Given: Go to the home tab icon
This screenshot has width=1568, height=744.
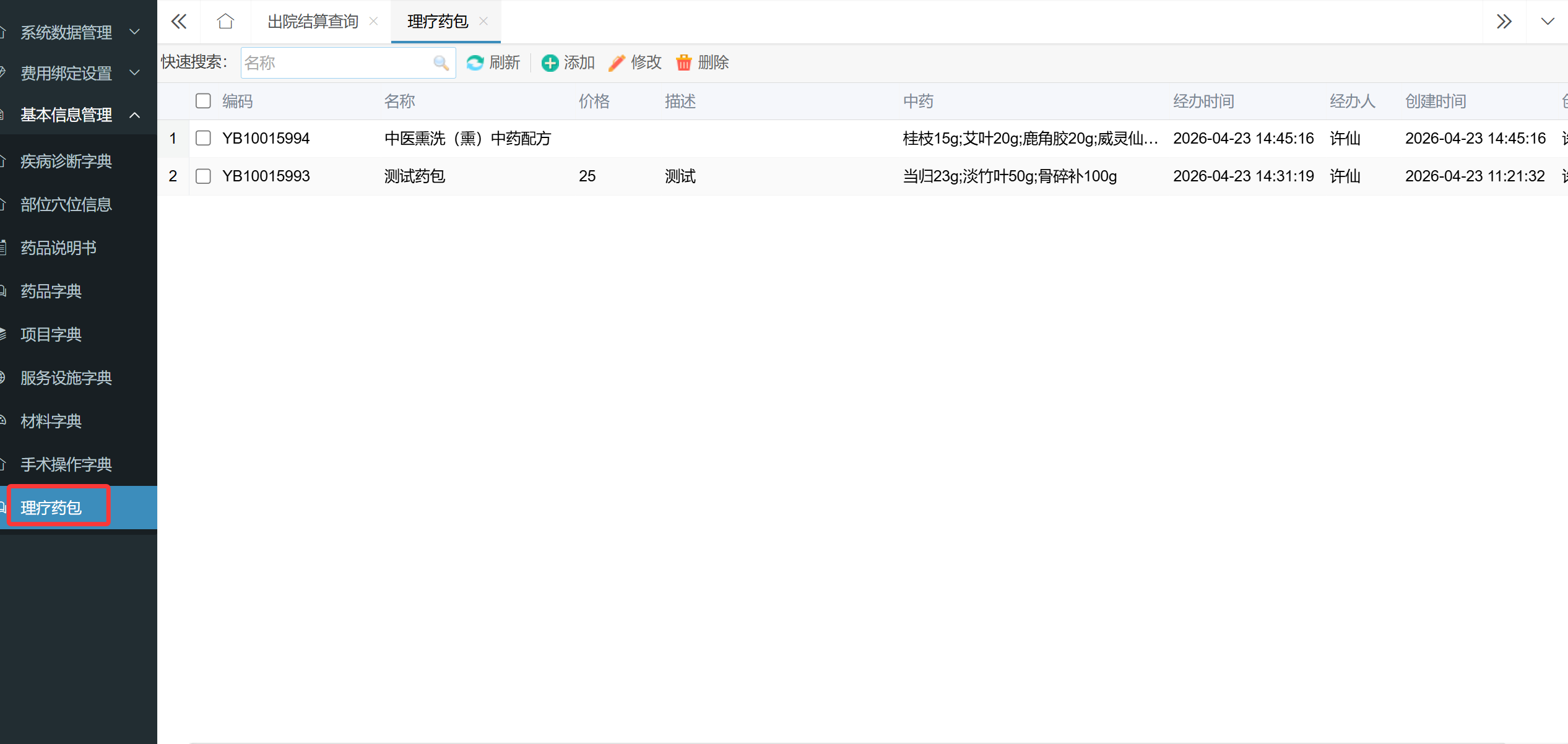Looking at the screenshot, I should click(x=225, y=22).
